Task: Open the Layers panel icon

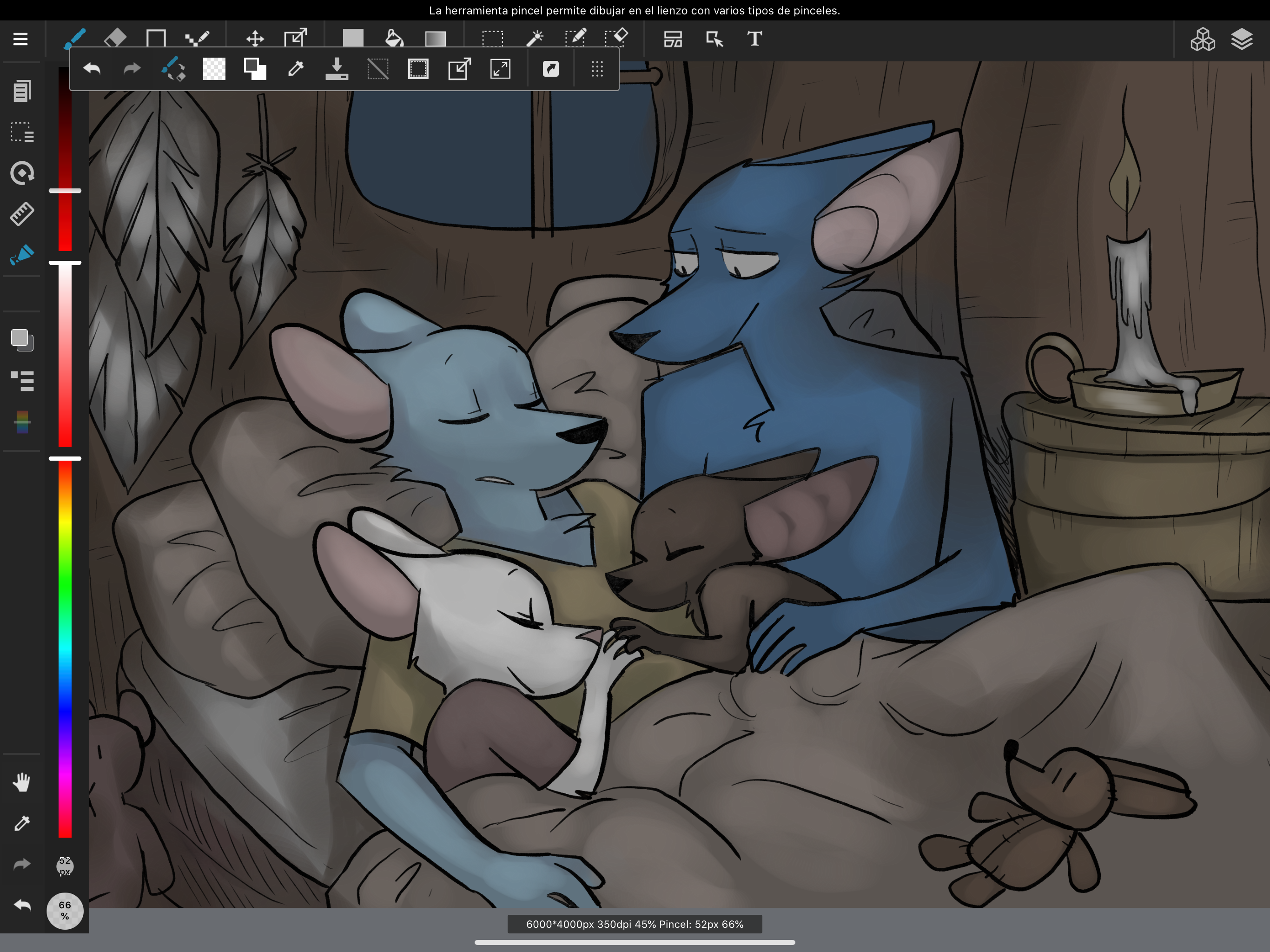Action: click(x=1241, y=39)
